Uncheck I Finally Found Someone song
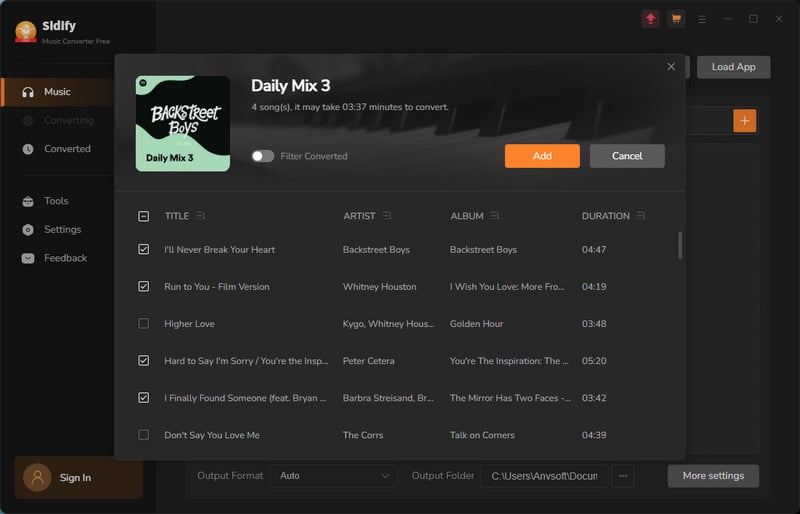The image size is (800, 514). [x=144, y=398]
